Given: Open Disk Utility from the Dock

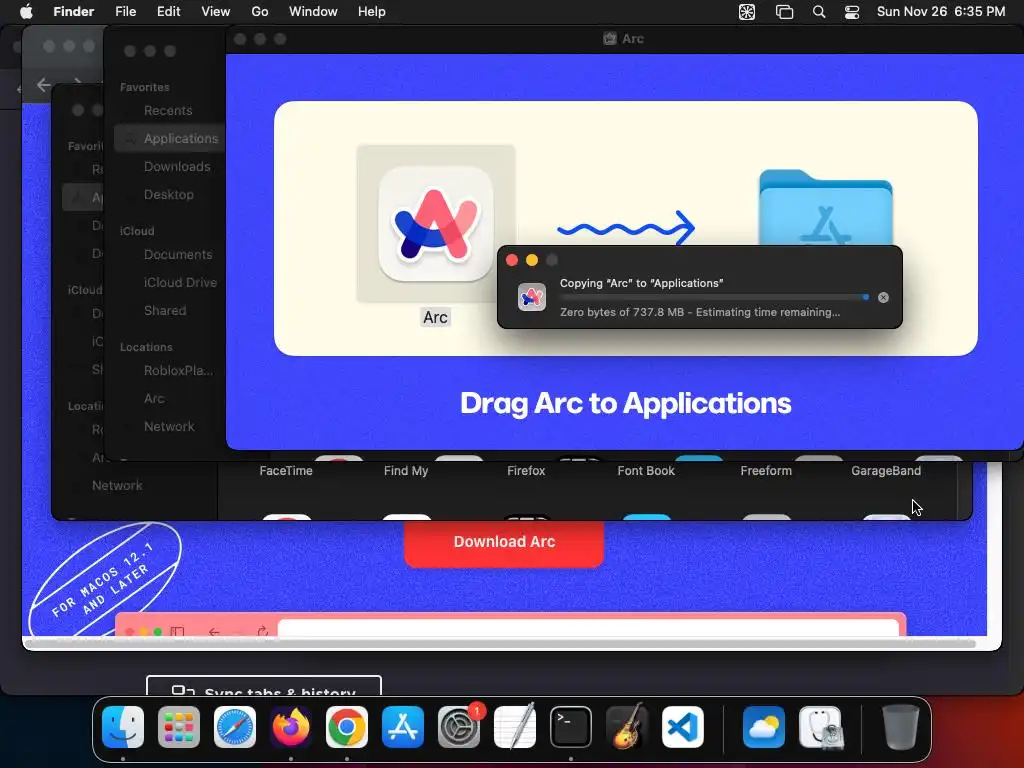Looking at the screenshot, I should [820, 727].
